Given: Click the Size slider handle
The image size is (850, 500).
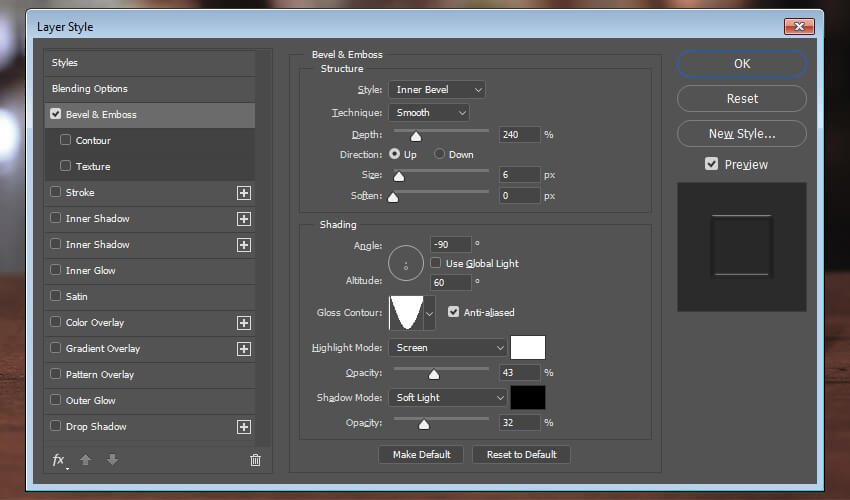Looking at the screenshot, I should (399, 176).
